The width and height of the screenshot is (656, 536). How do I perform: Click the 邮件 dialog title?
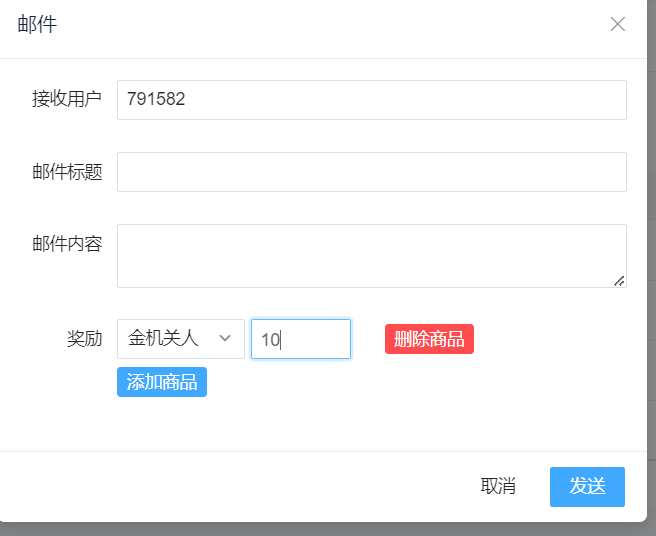(37, 25)
